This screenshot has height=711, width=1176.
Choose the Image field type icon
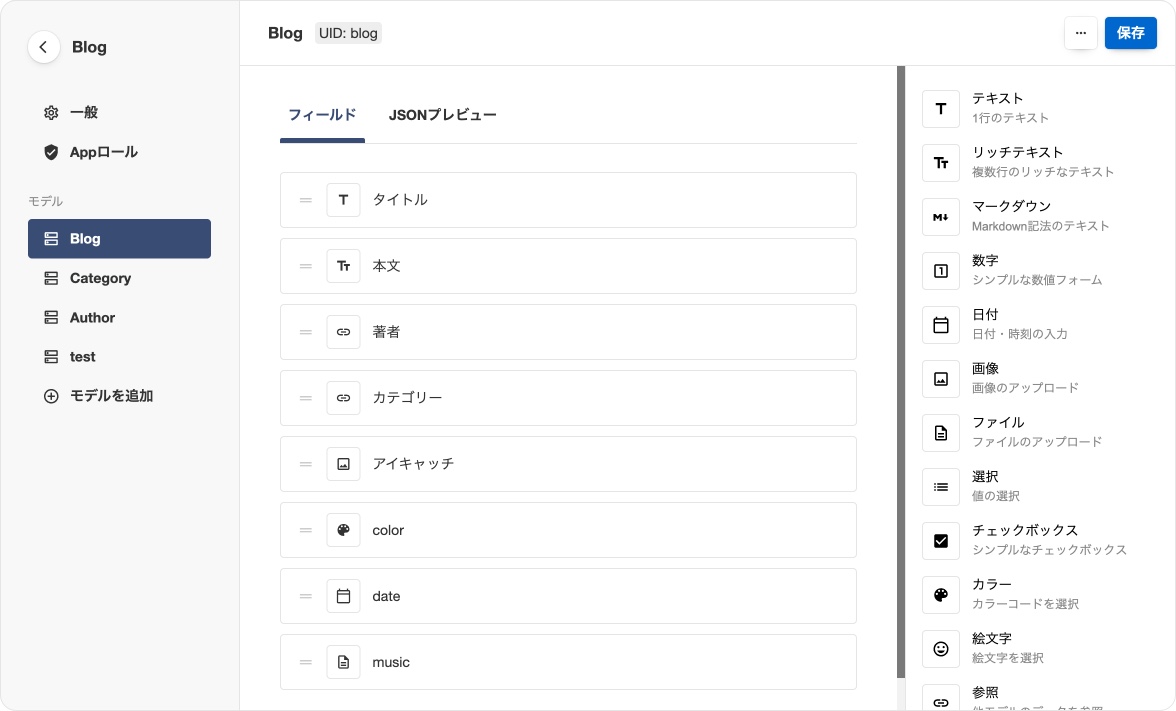coord(940,379)
